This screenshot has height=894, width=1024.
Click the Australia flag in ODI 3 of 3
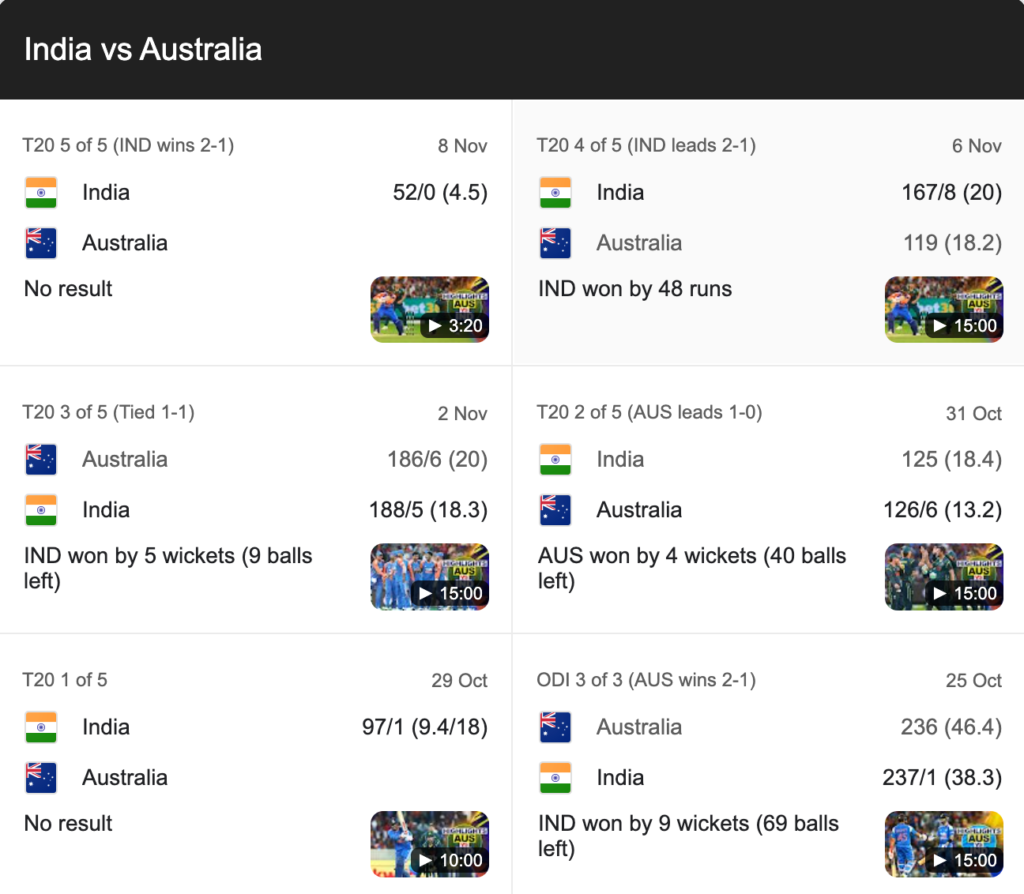pos(555,727)
